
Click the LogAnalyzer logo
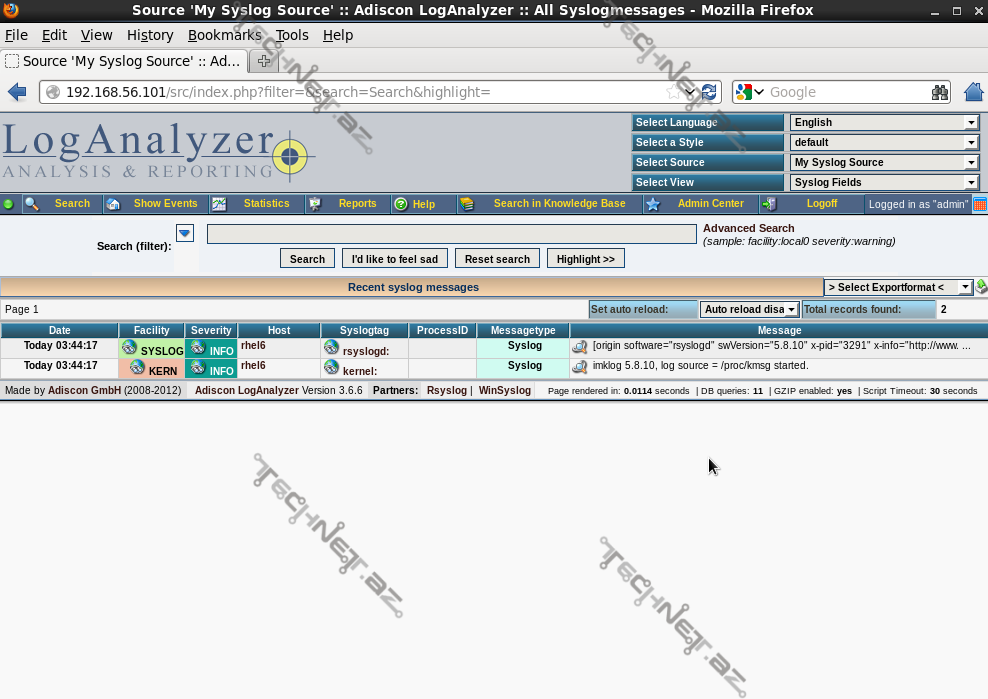(x=158, y=152)
